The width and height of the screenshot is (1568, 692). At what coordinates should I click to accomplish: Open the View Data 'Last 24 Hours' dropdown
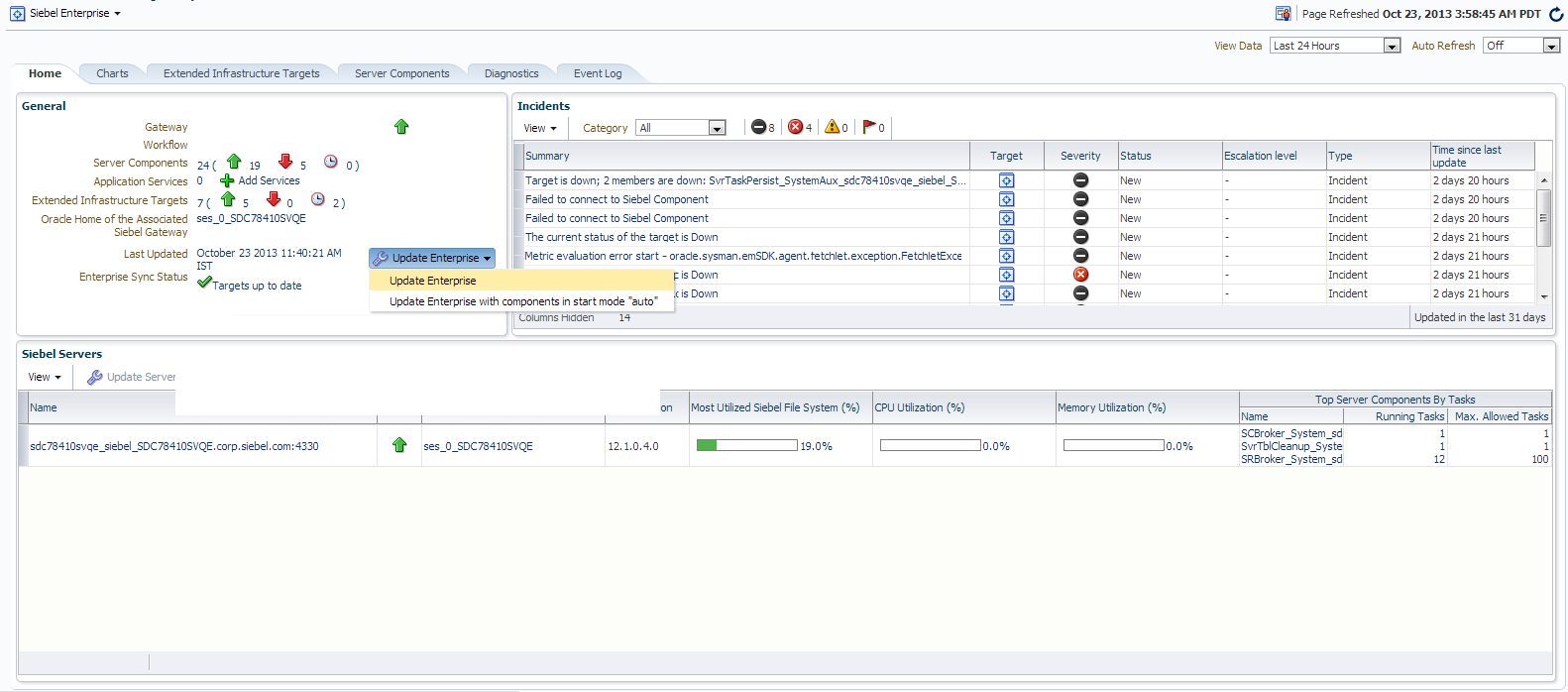coord(1335,46)
